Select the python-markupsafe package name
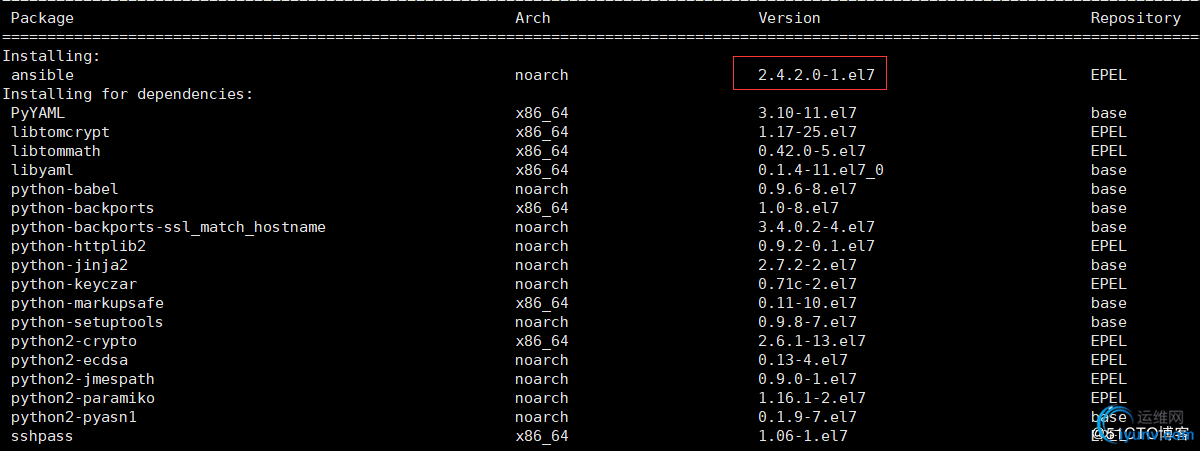 pyautogui.click(x=87, y=303)
